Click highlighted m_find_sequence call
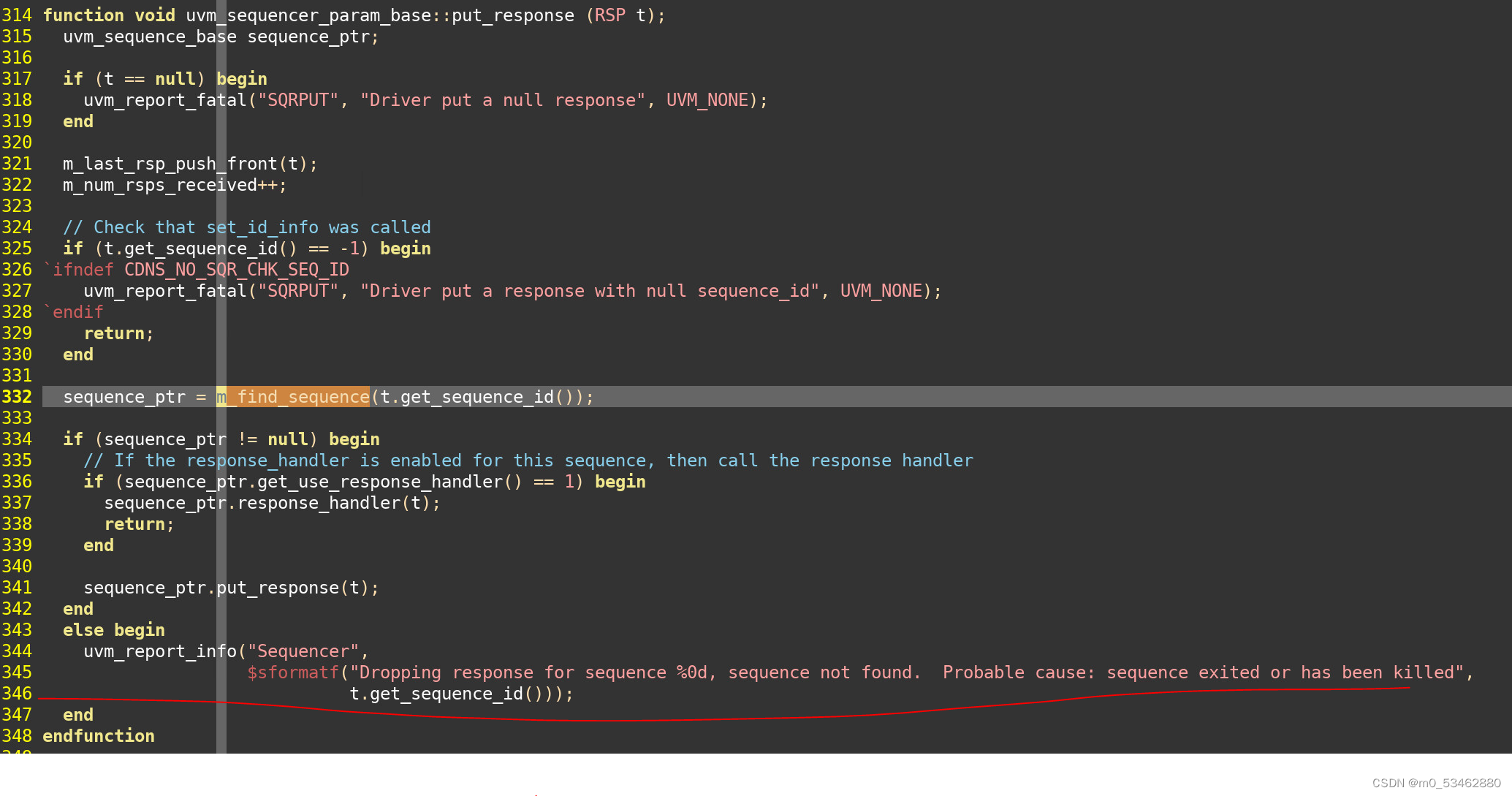1512x796 pixels. [x=294, y=397]
